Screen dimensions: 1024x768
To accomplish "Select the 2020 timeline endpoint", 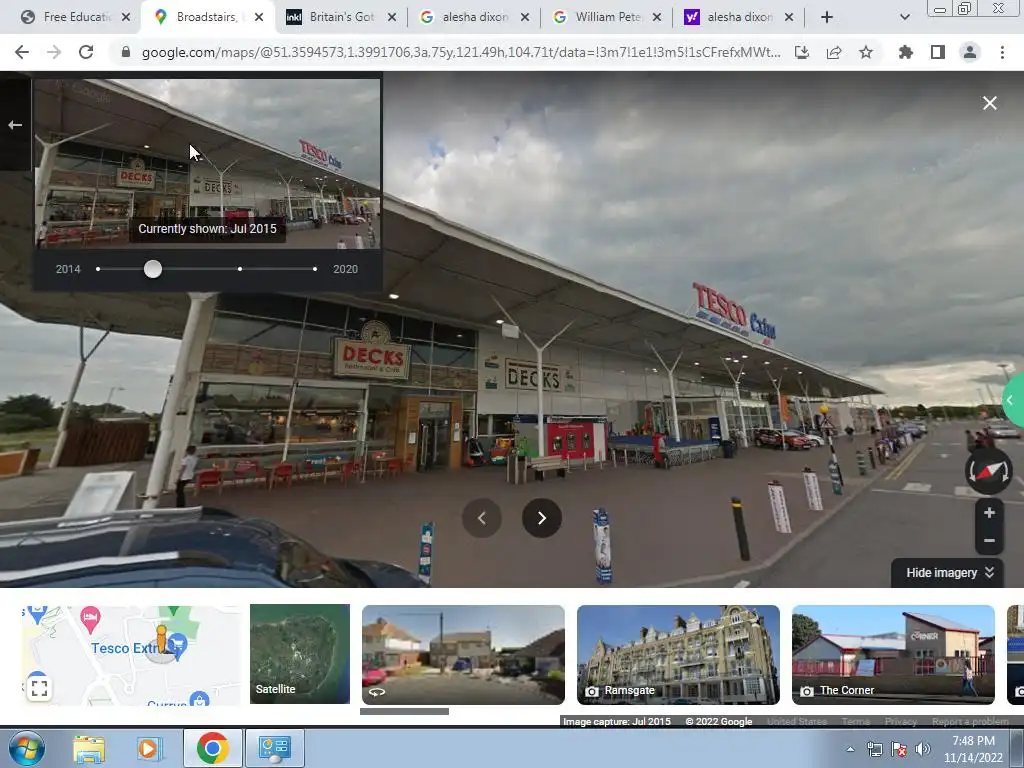I will pyautogui.click(x=315, y=269).
